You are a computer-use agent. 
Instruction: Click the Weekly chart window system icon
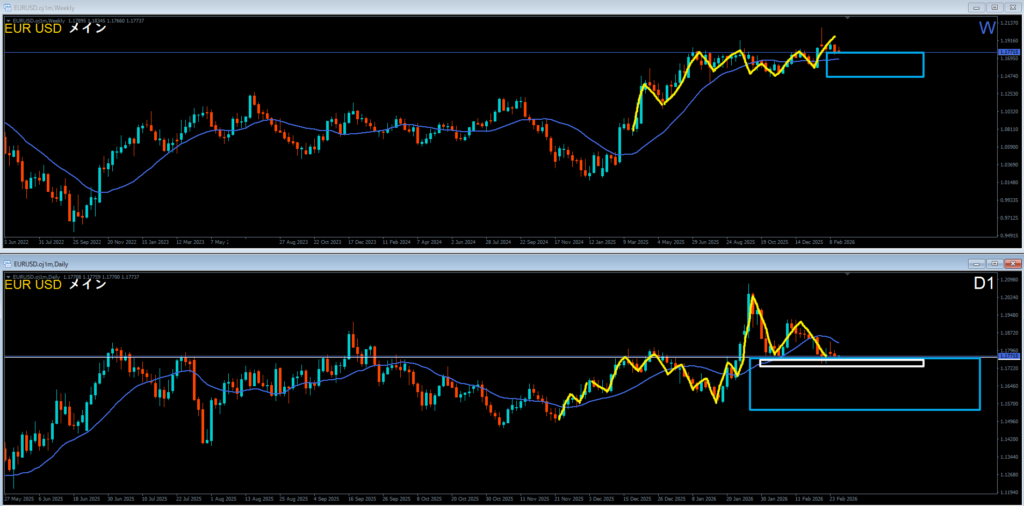pos(9,7)
